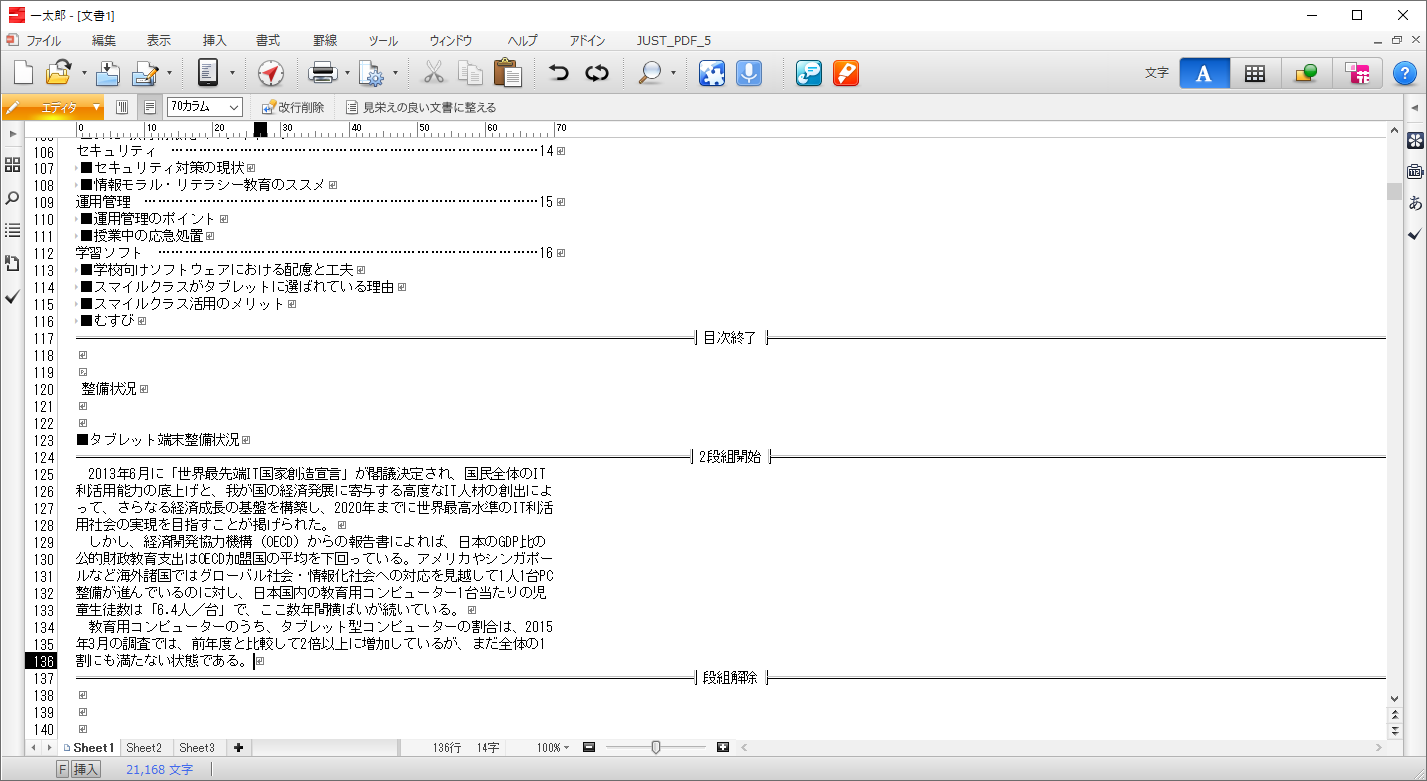Click the new blank document icon
The image size is (1427, 781).
point(23,73)
